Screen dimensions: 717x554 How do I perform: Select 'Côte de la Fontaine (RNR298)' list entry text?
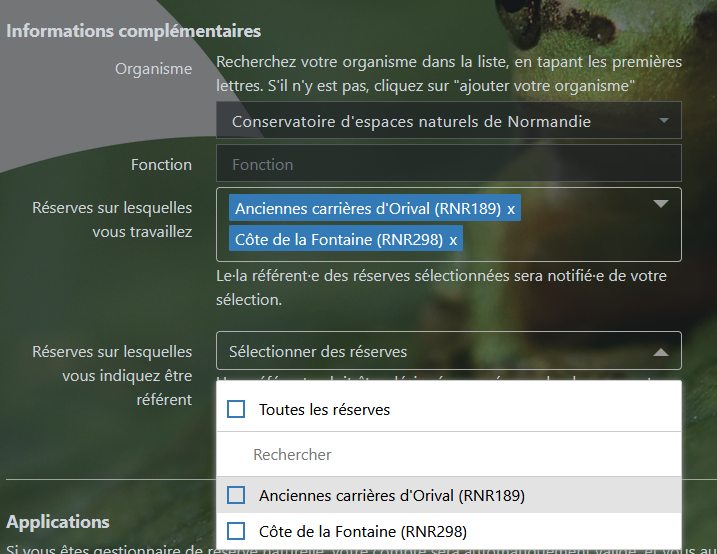click(363, 531)
